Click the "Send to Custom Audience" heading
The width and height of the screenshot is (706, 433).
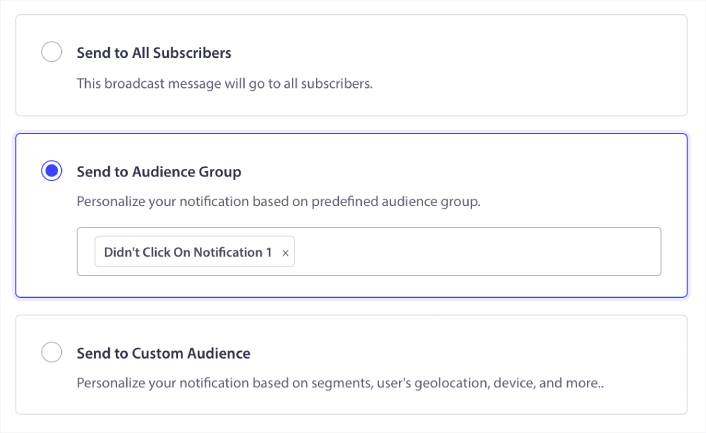[x=163, y=353]
